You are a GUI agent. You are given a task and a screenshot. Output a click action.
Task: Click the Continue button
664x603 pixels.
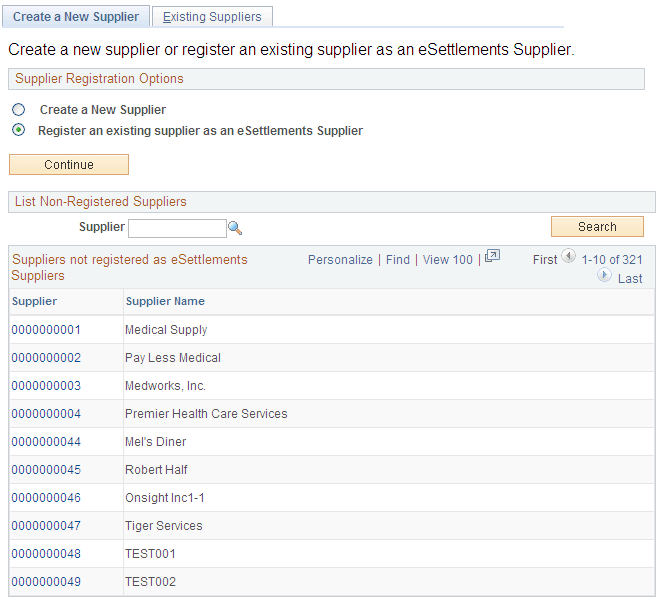(x=69, y=164)
